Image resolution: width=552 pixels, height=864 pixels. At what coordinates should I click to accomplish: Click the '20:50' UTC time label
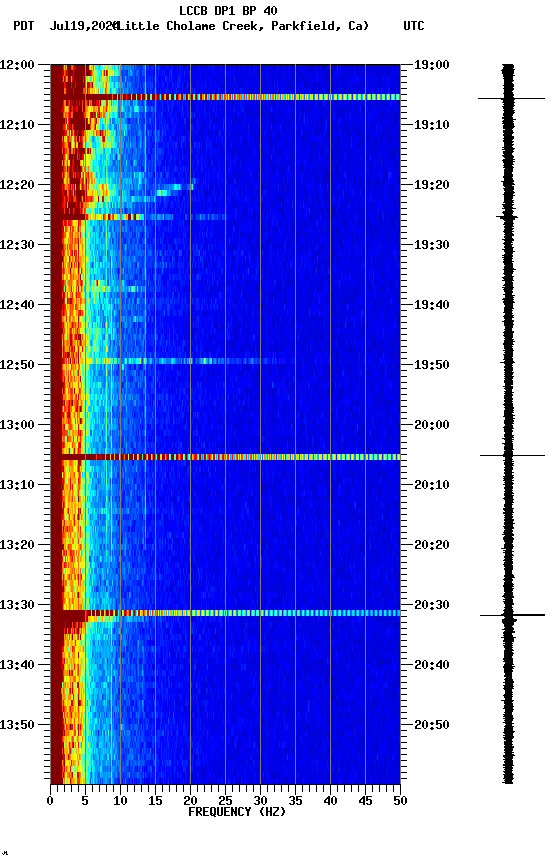(x=432, y=725)
